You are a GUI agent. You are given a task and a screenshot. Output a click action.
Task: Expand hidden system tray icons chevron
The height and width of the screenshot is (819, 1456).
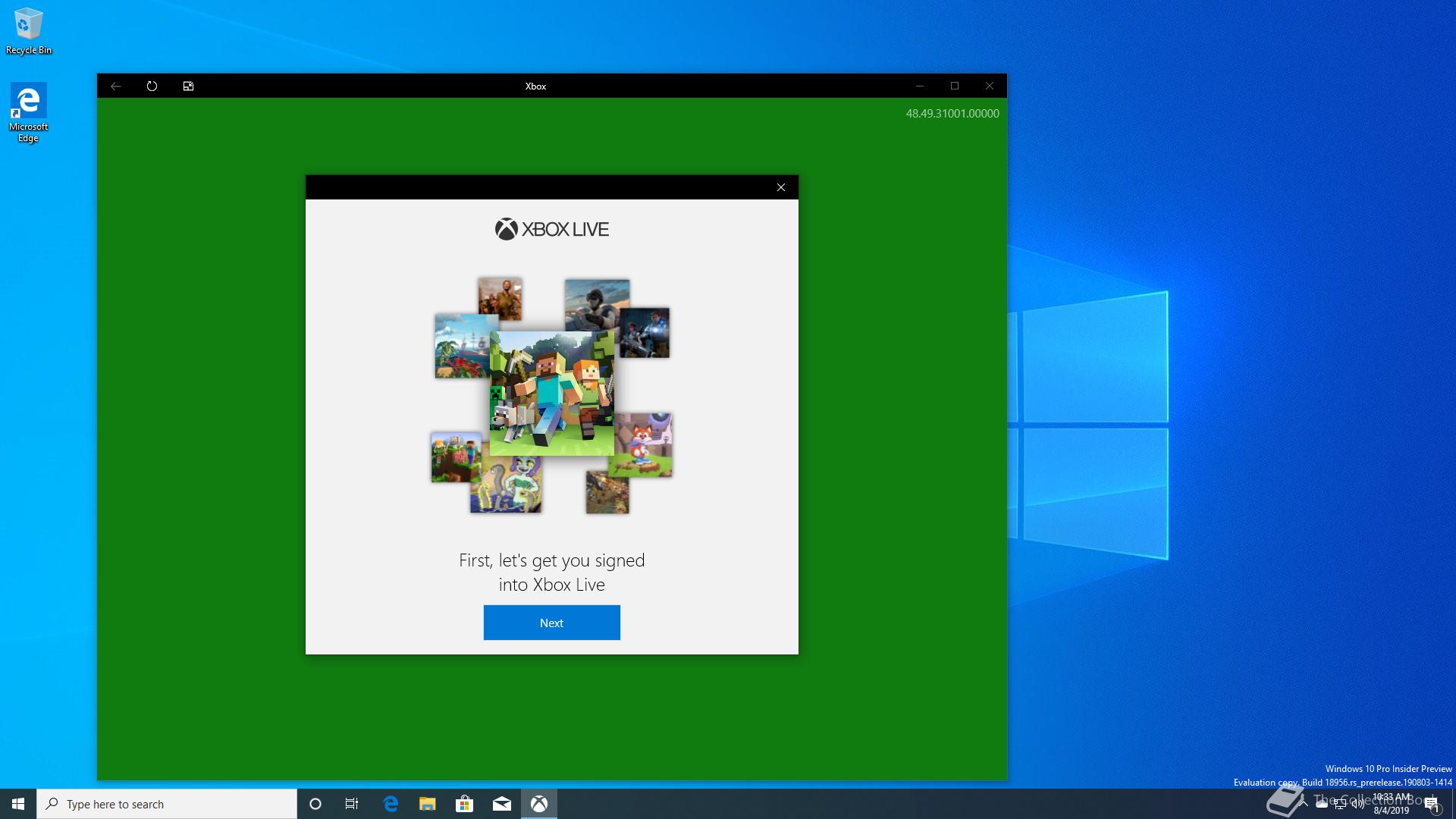(x=1304, y=804)
